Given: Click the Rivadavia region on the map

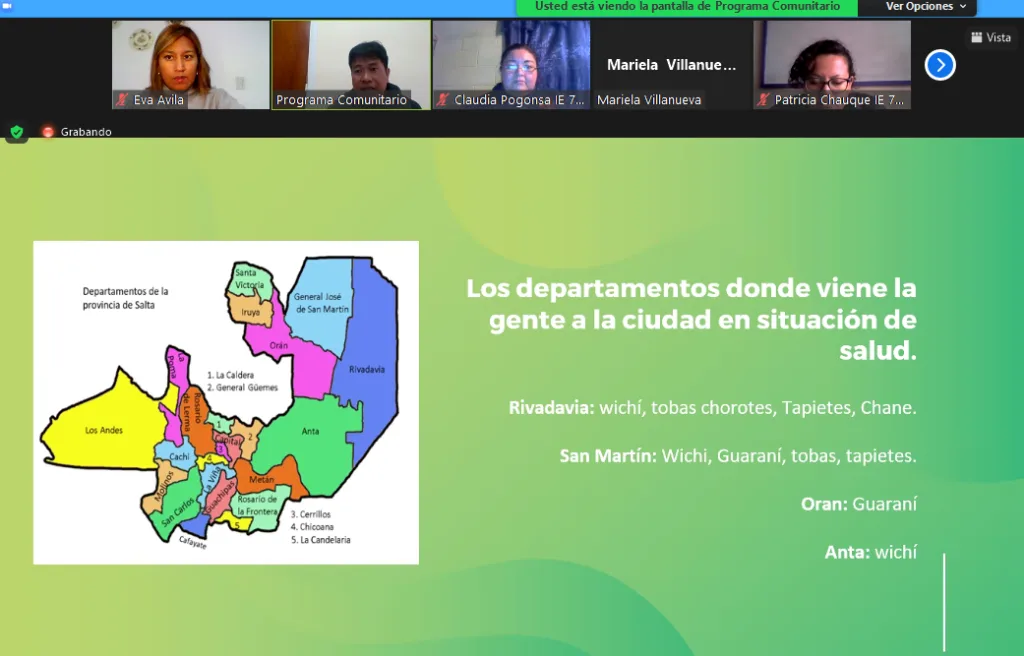Looking at the screenshot, I should (368, 370).
